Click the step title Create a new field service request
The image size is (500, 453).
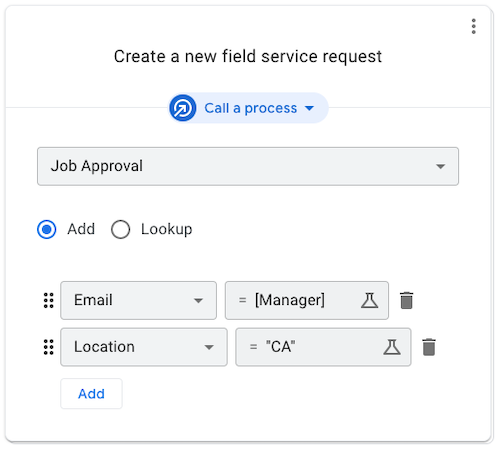(x=248, y=56)
